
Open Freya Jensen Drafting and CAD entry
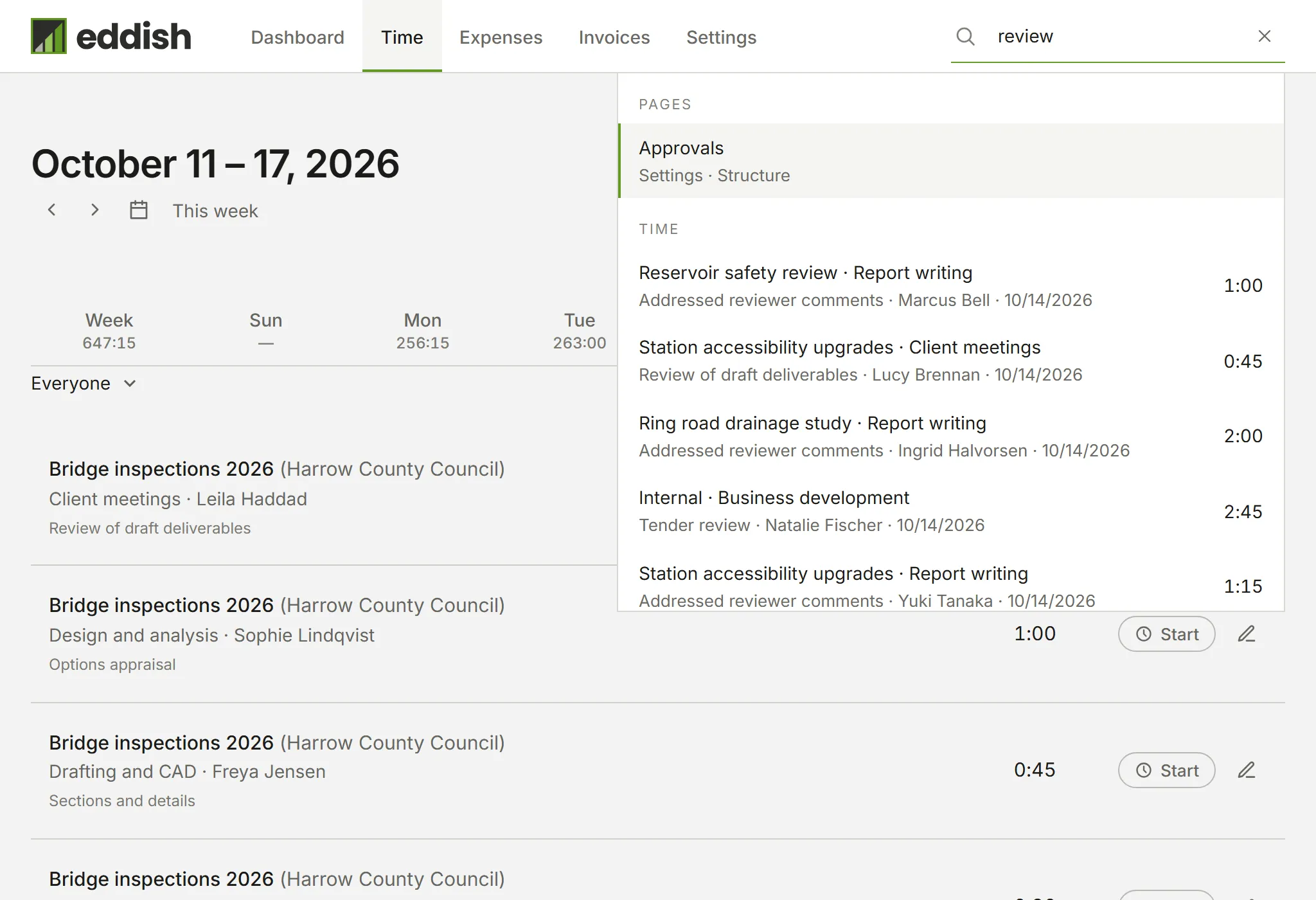tap(658, 770)
